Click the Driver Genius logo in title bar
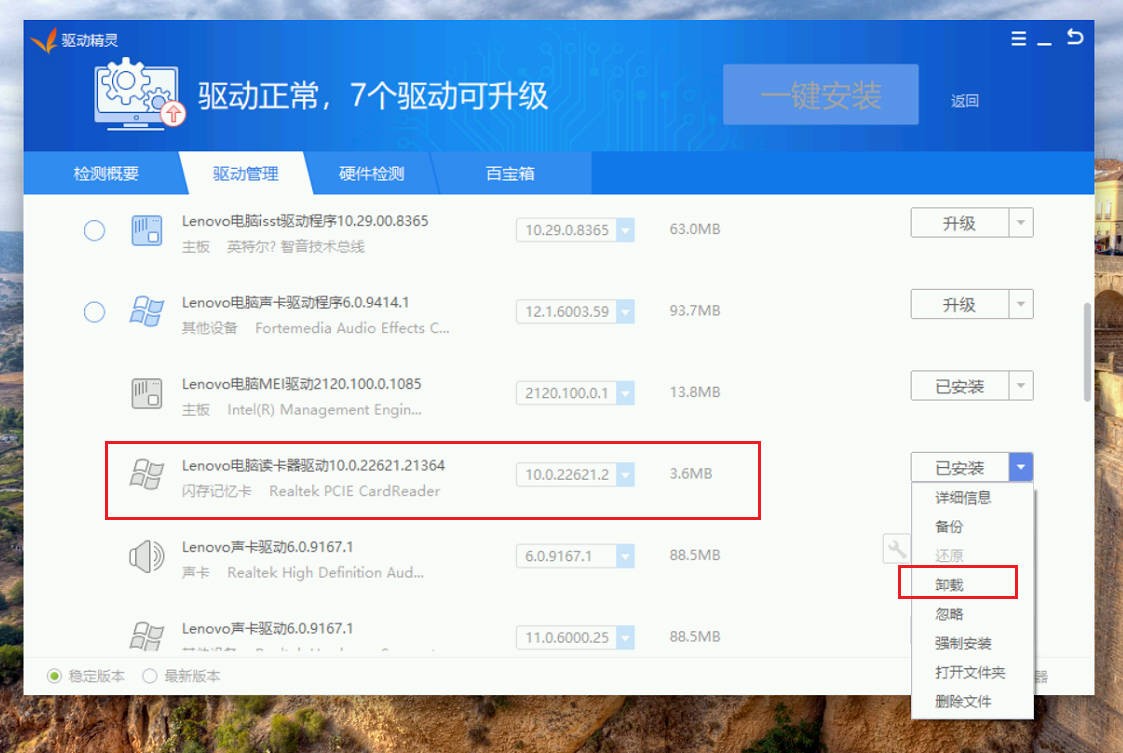The width and height of the screenshot is (1123, 753). click(x=43, y=41)
